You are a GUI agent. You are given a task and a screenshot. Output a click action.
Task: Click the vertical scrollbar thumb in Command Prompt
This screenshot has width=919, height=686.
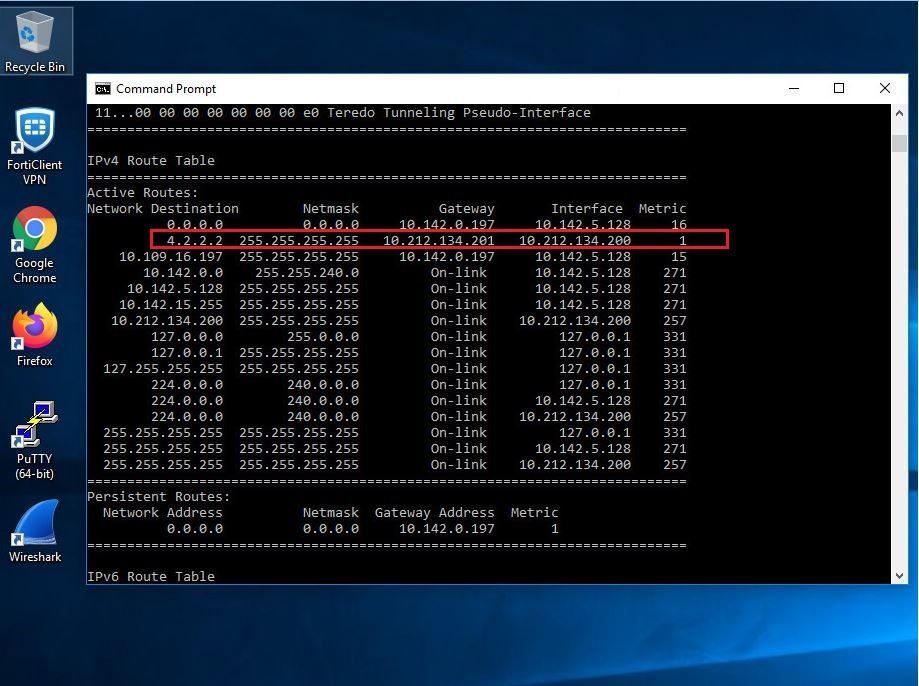tap(899, 143)
